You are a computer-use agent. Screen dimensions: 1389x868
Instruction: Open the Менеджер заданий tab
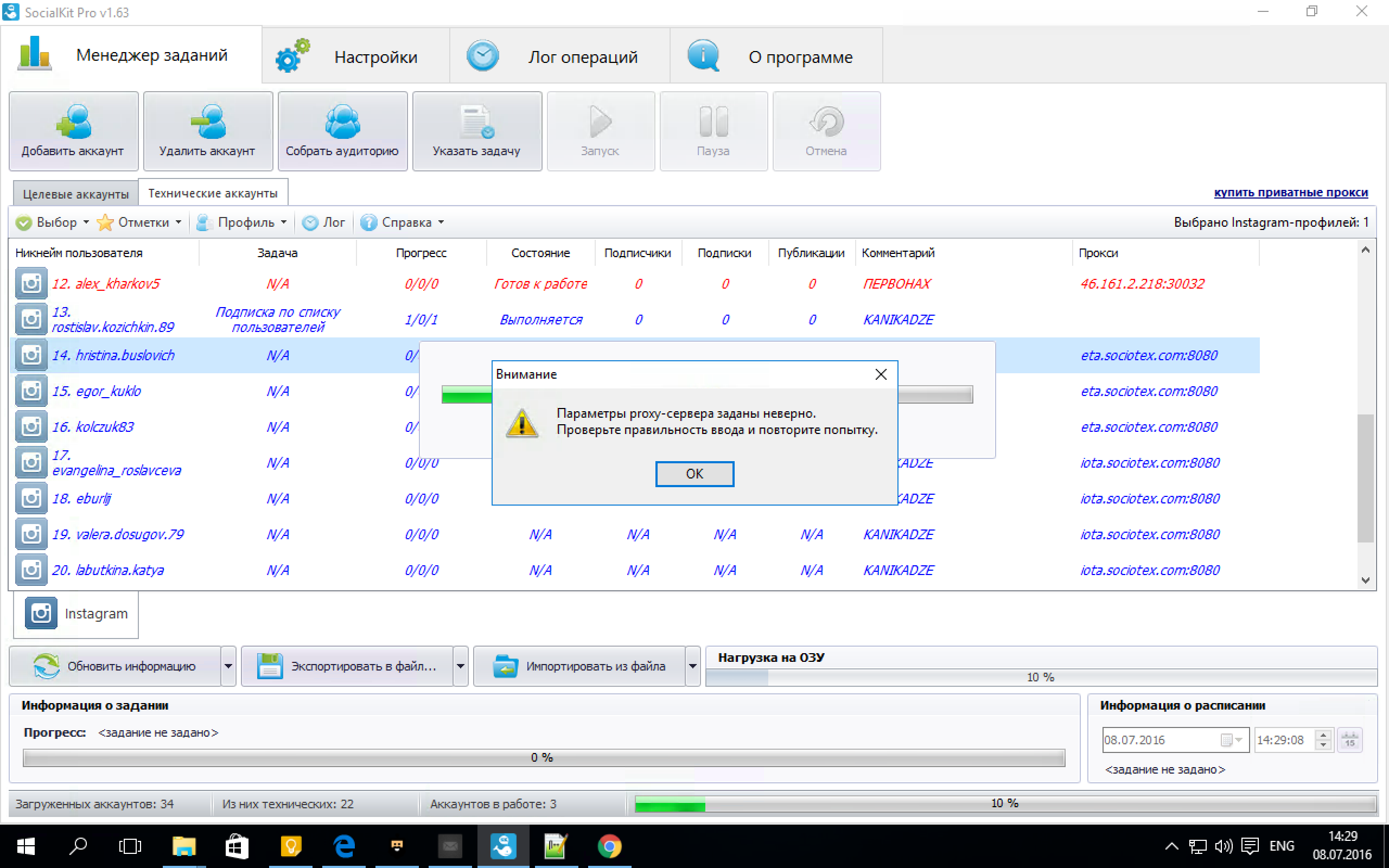click(131, 55)
